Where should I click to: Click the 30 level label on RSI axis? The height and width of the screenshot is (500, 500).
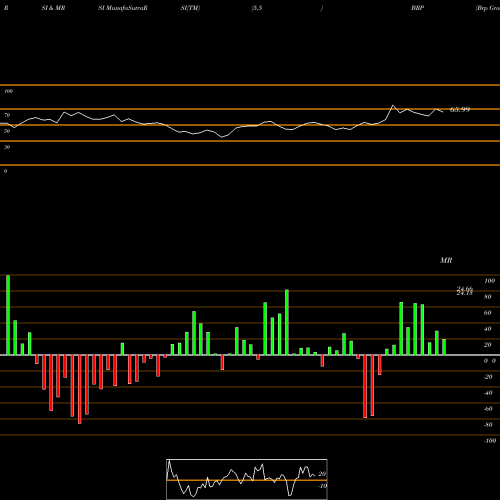pos(7,147)
